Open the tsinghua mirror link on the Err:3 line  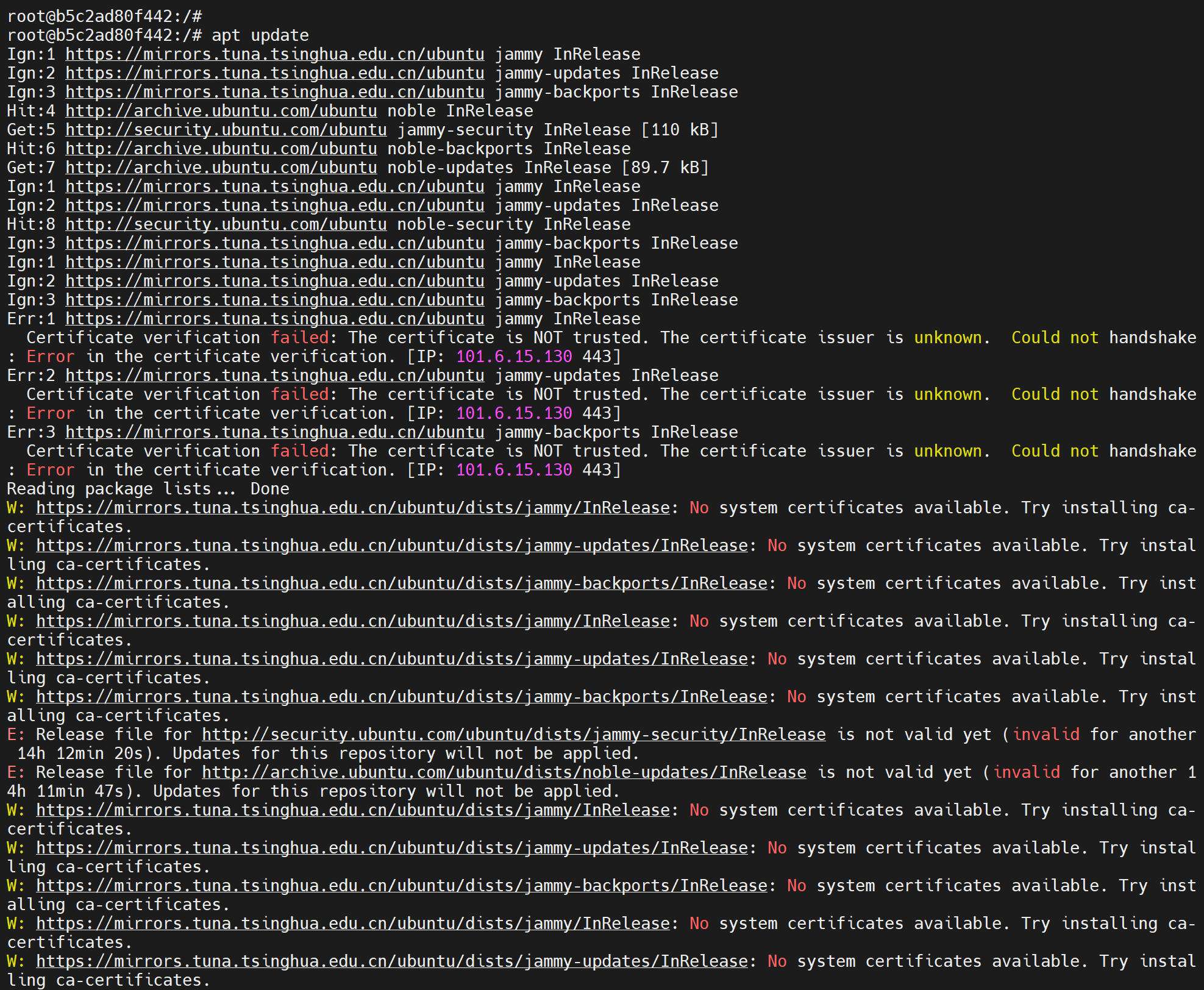click(274, 432)
